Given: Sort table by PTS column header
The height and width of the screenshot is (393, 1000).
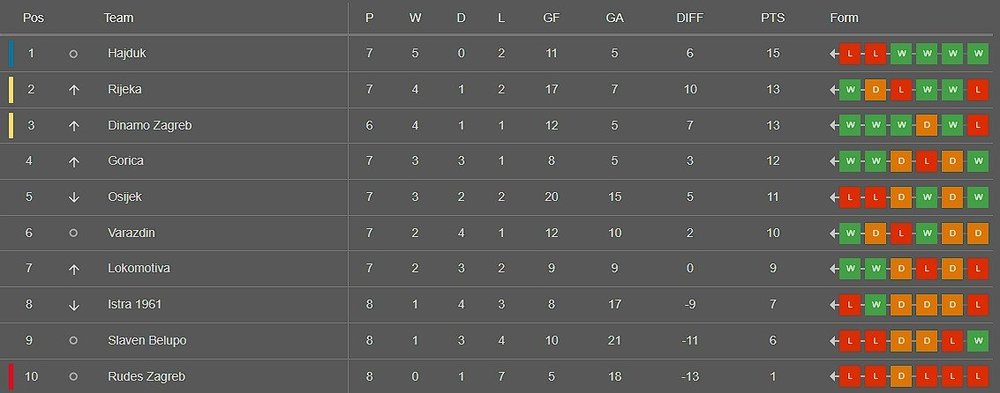Looking at the screenshot, I should point(772,18).
